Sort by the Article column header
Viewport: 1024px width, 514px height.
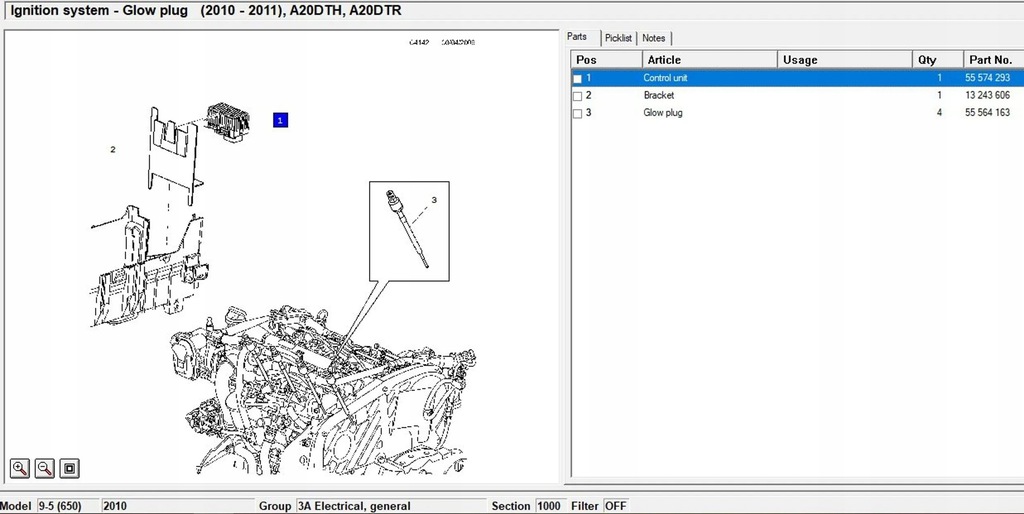pos(710,59)
